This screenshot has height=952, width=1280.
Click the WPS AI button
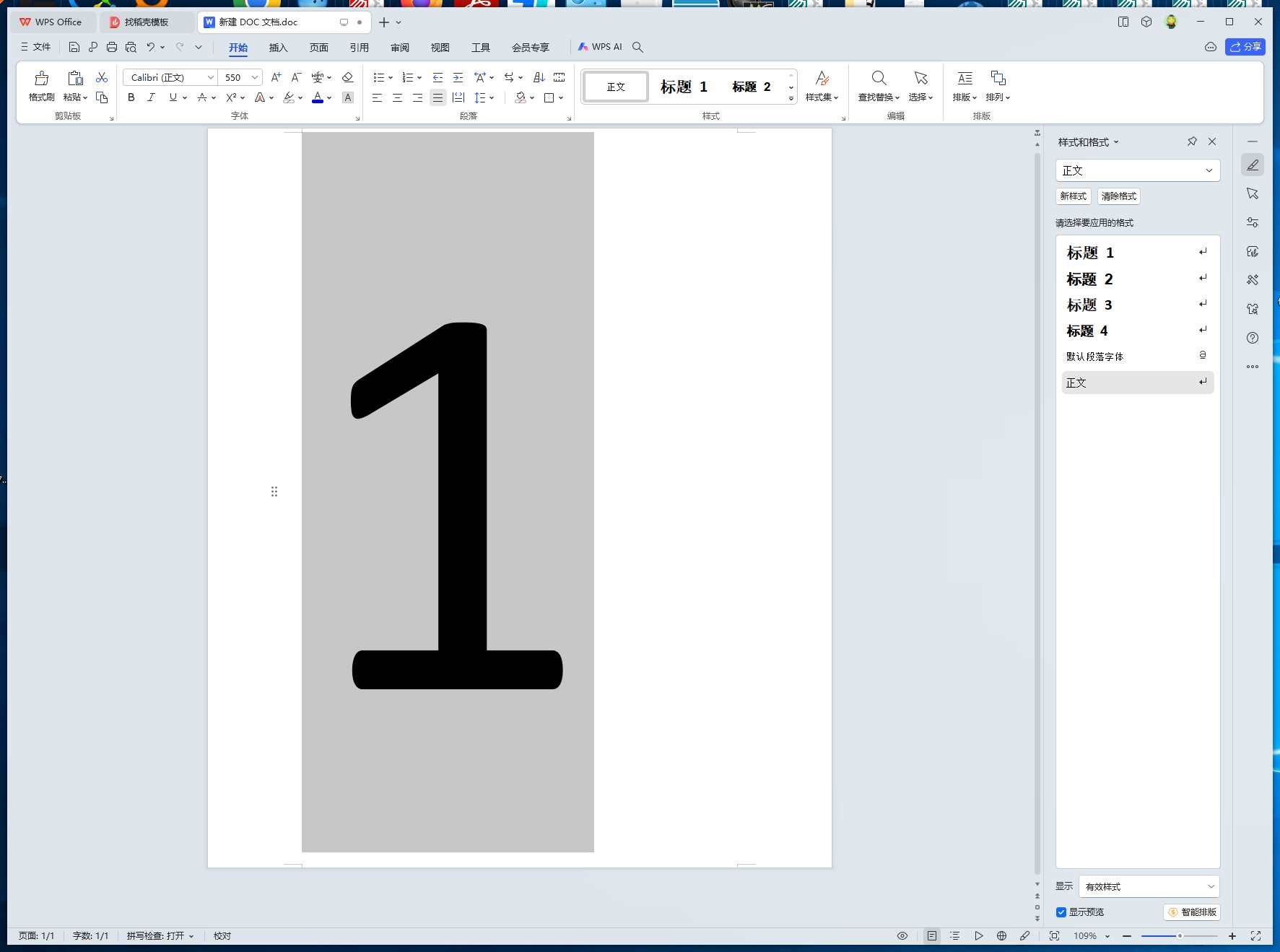600,47
